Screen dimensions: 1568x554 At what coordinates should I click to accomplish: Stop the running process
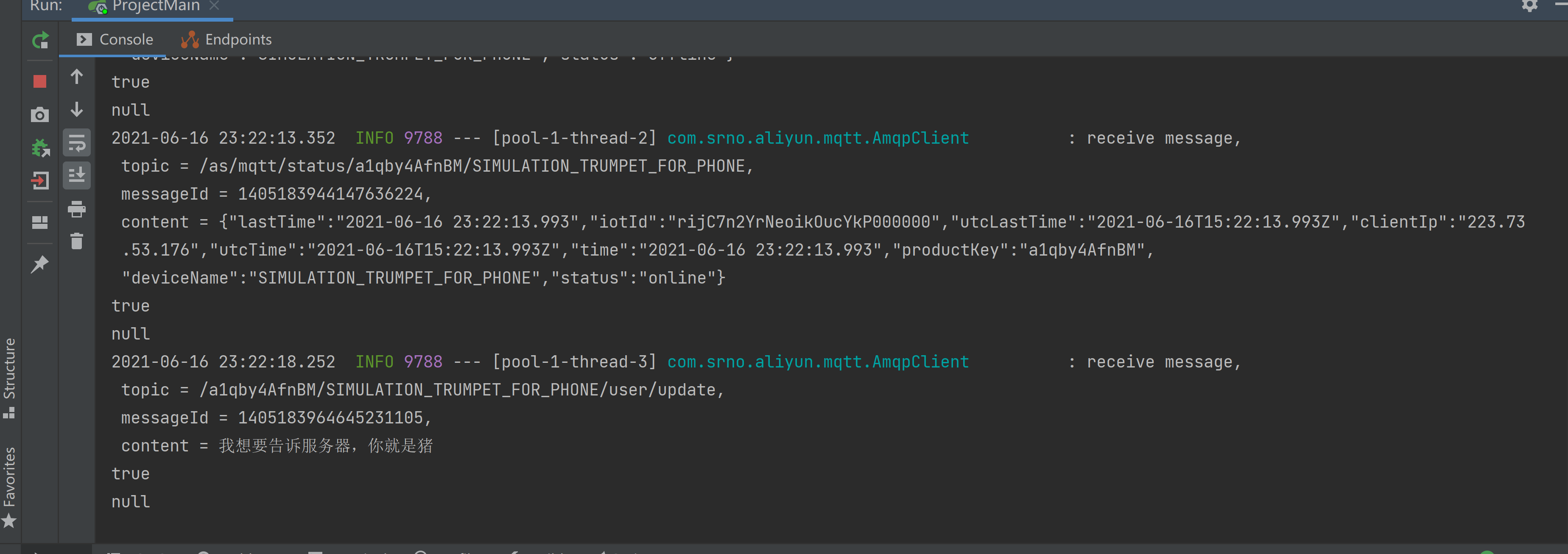[40, 81]
